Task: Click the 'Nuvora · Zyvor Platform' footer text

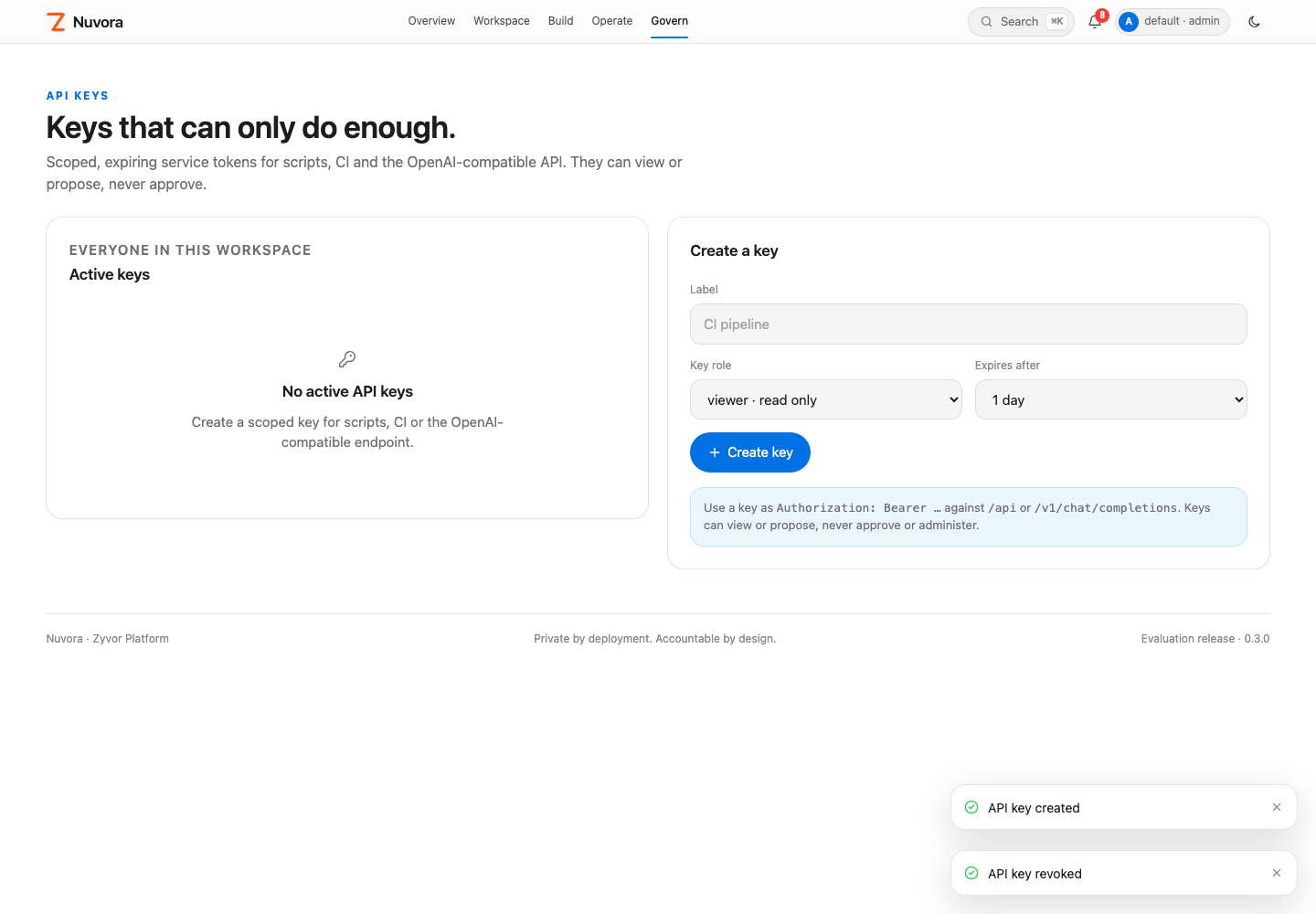Action: (x=108, y=639)
